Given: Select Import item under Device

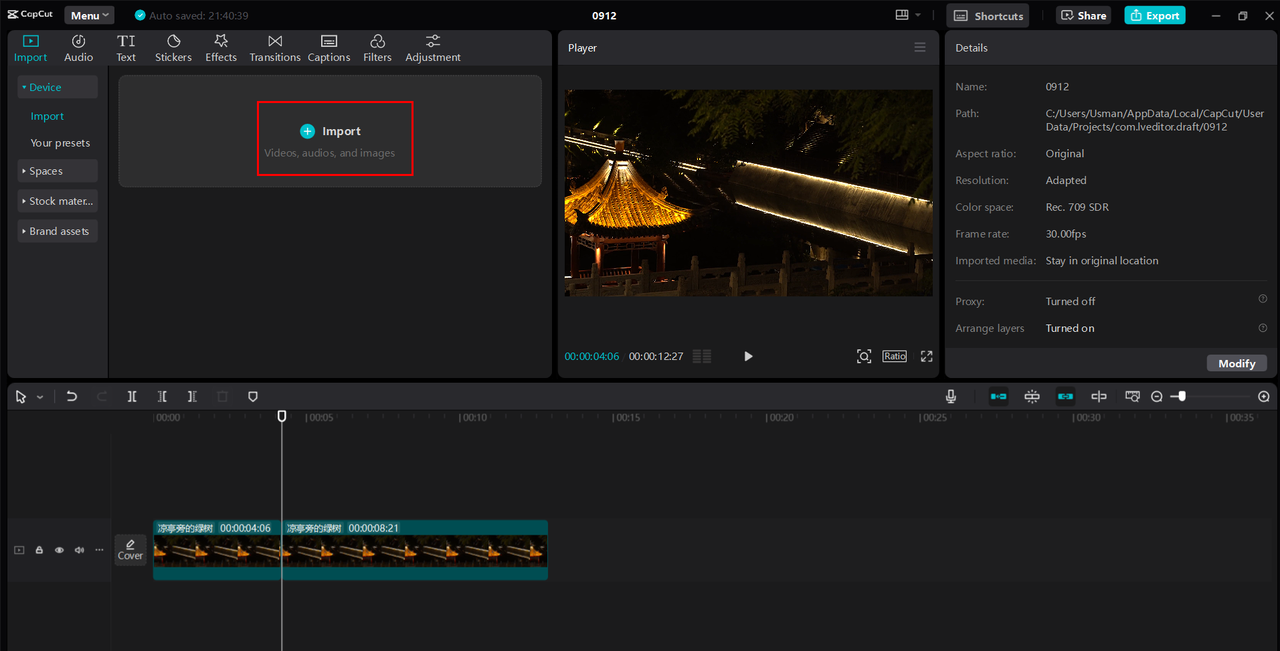Looking at the screenshot, I should click(47, 116).
